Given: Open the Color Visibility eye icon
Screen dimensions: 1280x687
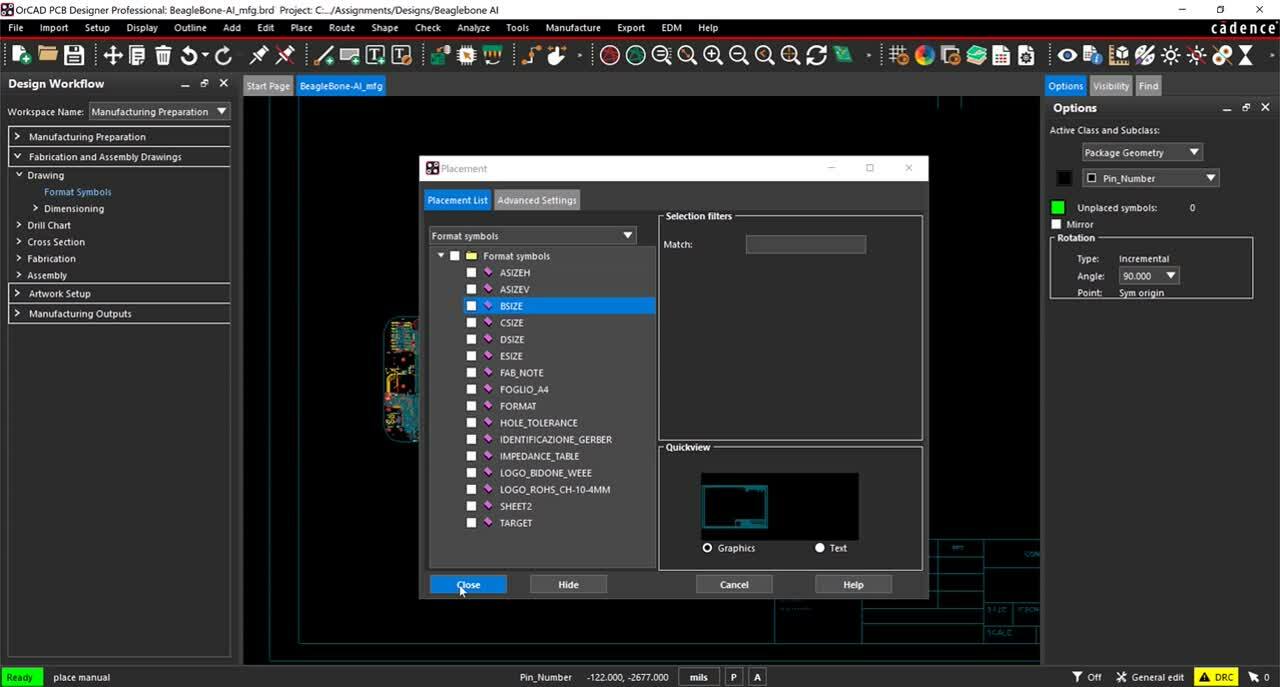Looking at the screenshot, I should tap(1067, 54).
